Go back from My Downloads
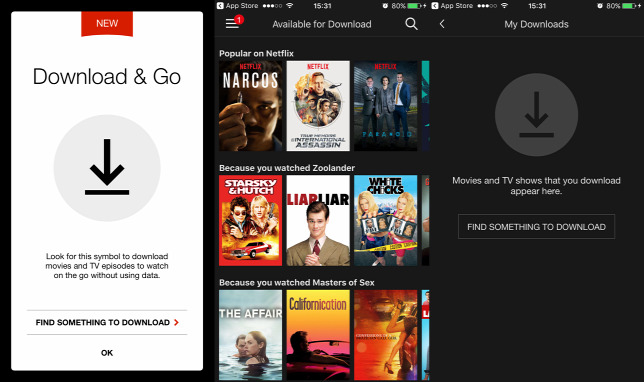Image resolution: width=644 pixels, height=382 pixels. coord(442,24)
